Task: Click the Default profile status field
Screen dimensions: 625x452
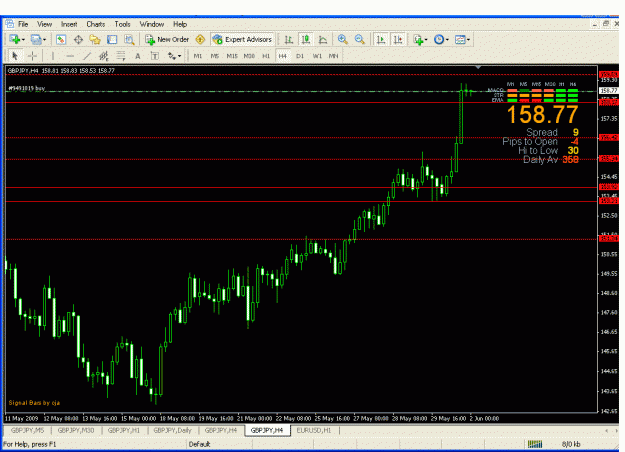Action: [199, 444]
